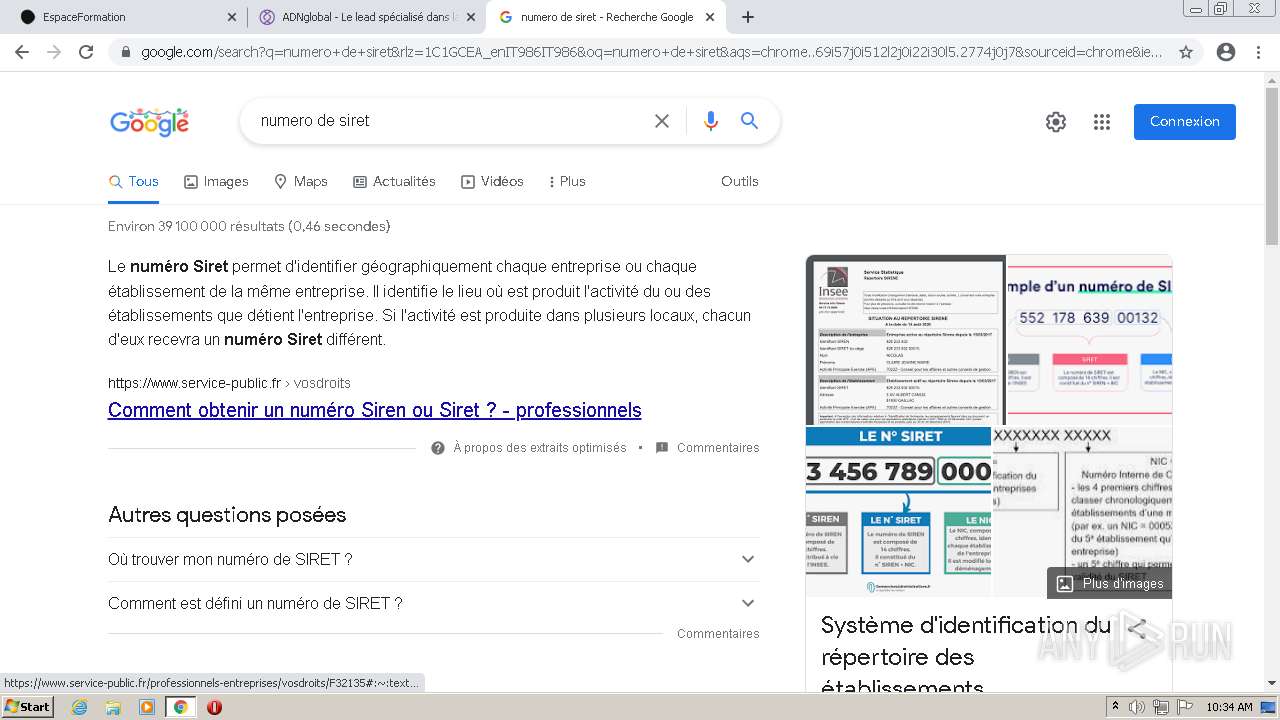Switch to Vidéos results
The height and width of the screenshot is (720, 1280).
pos(492,182)
